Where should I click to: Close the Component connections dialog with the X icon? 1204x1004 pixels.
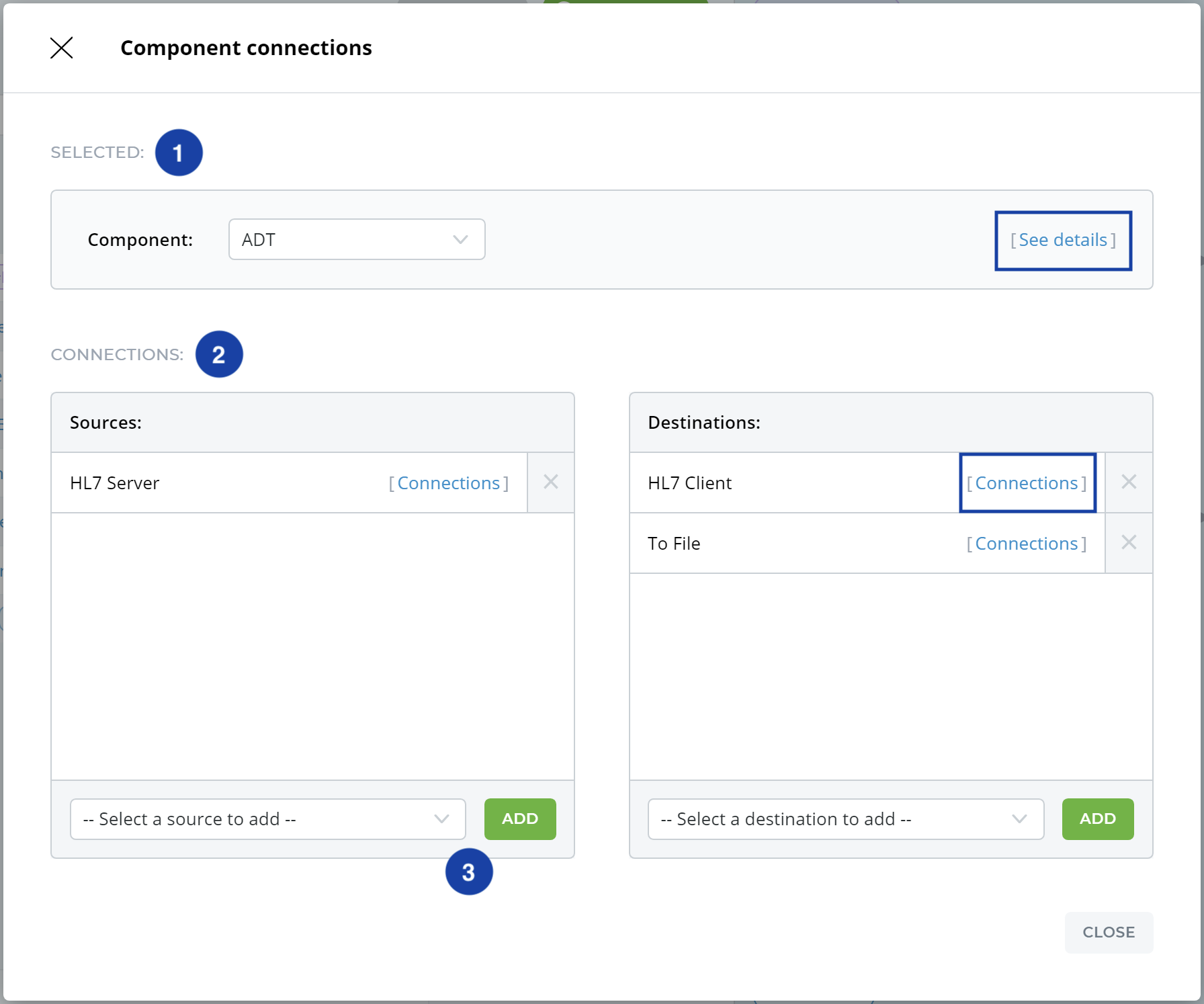click(62, 48)
